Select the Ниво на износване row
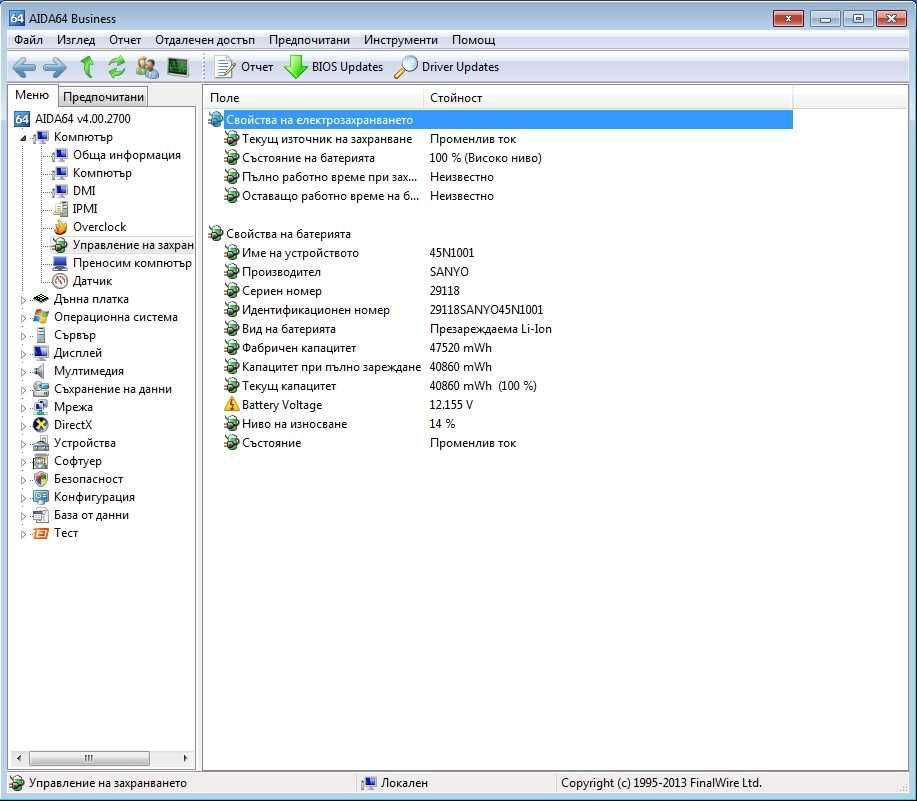This screenshot has height=801, width=917. click(x=500, y=424)
